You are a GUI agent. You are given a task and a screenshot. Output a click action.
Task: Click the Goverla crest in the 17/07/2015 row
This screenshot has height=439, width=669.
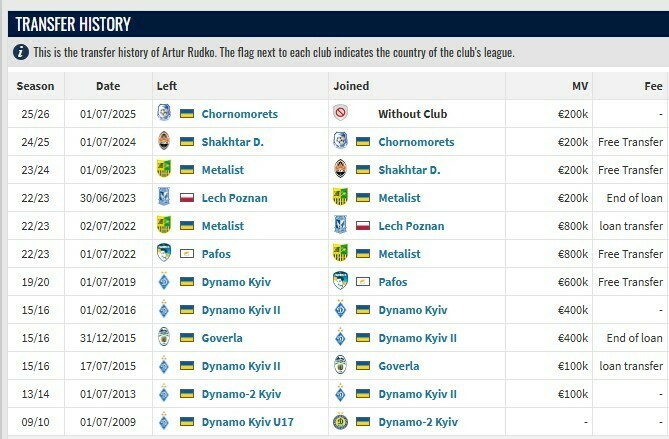pos(340,366)
